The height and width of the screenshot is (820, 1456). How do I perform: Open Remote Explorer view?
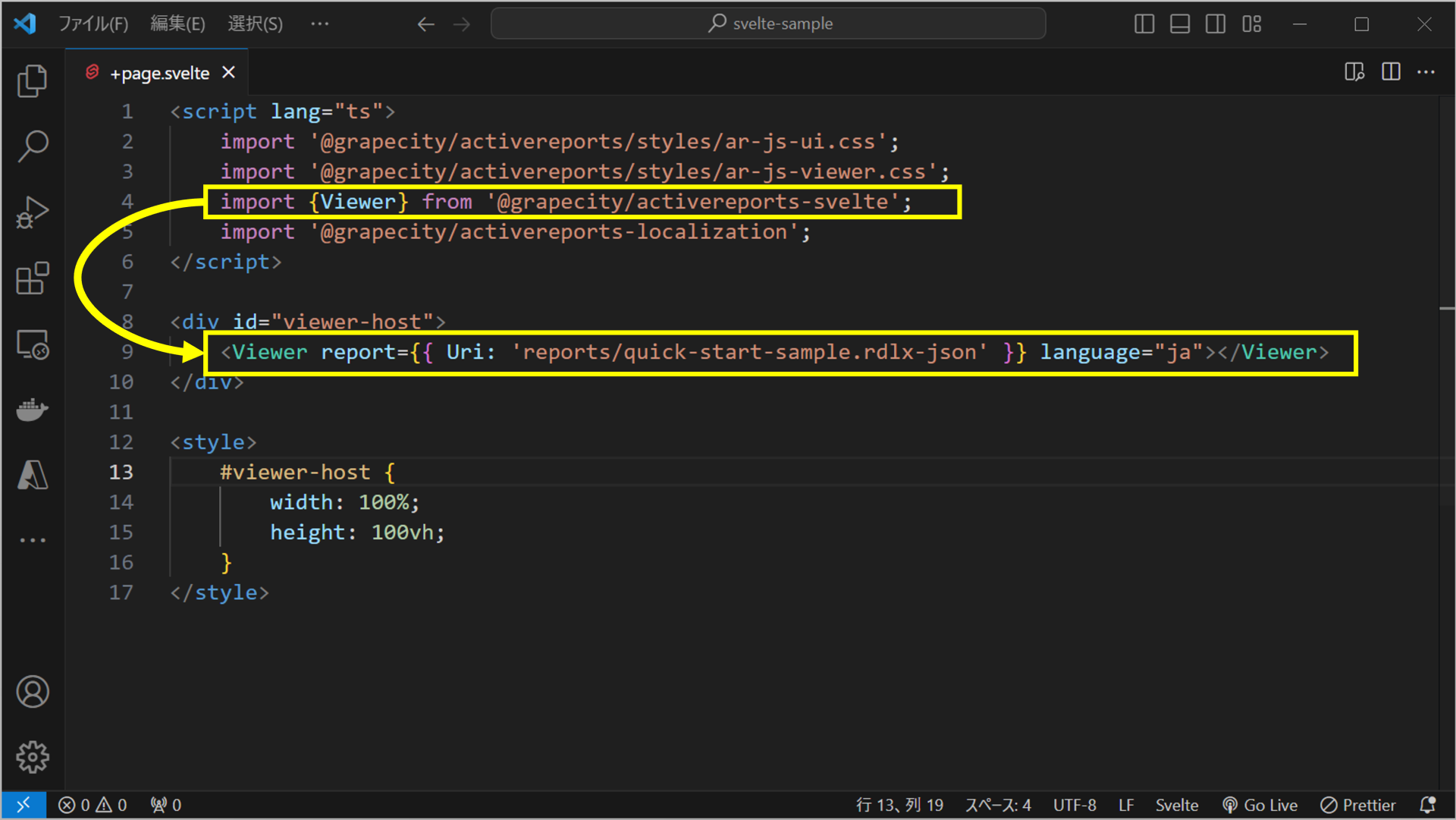(32, 344)
